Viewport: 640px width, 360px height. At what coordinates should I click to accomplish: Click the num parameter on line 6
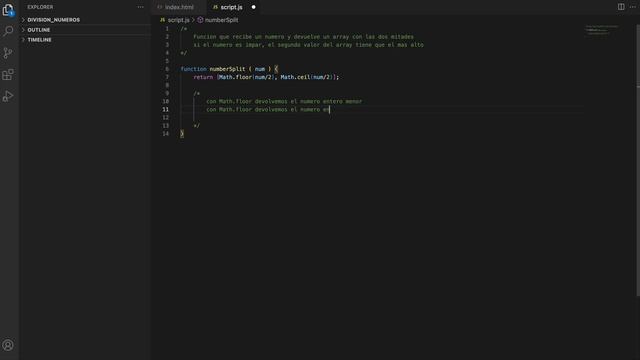260,69
